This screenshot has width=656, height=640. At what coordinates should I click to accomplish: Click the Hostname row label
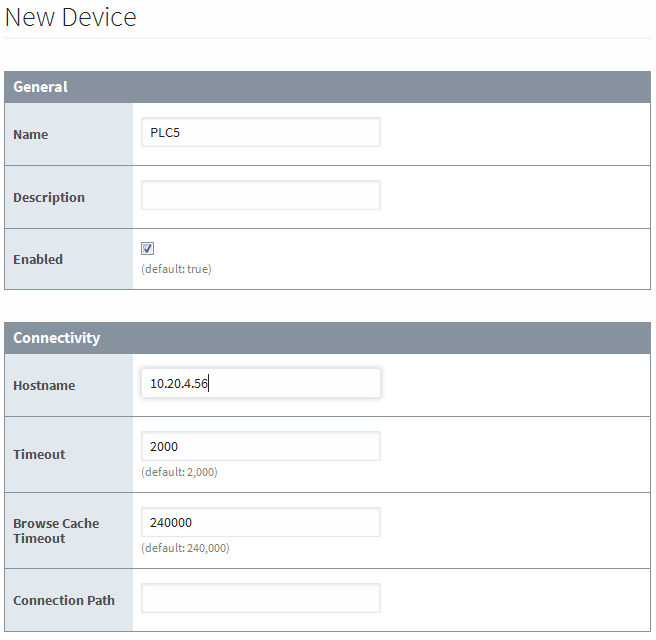click(44, 386)
